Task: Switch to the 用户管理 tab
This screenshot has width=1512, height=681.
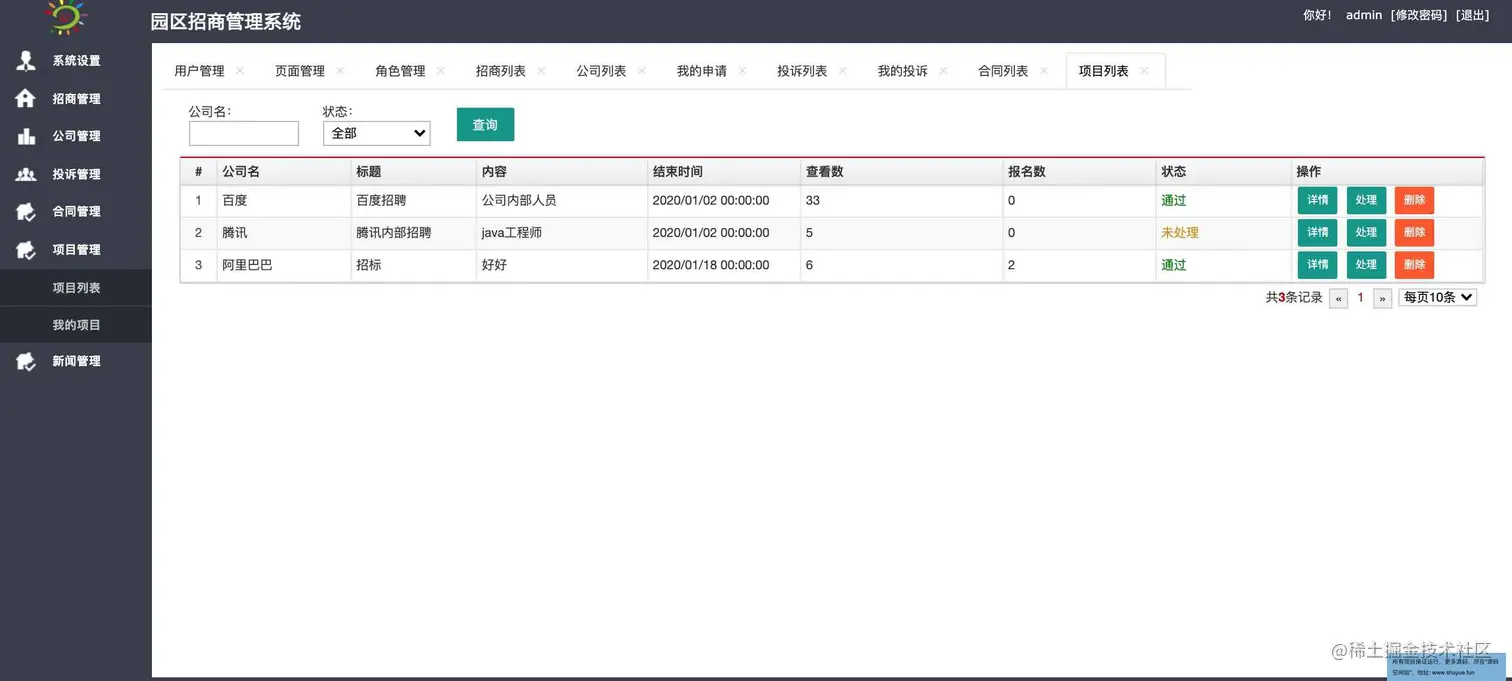Action: (199, 71)
